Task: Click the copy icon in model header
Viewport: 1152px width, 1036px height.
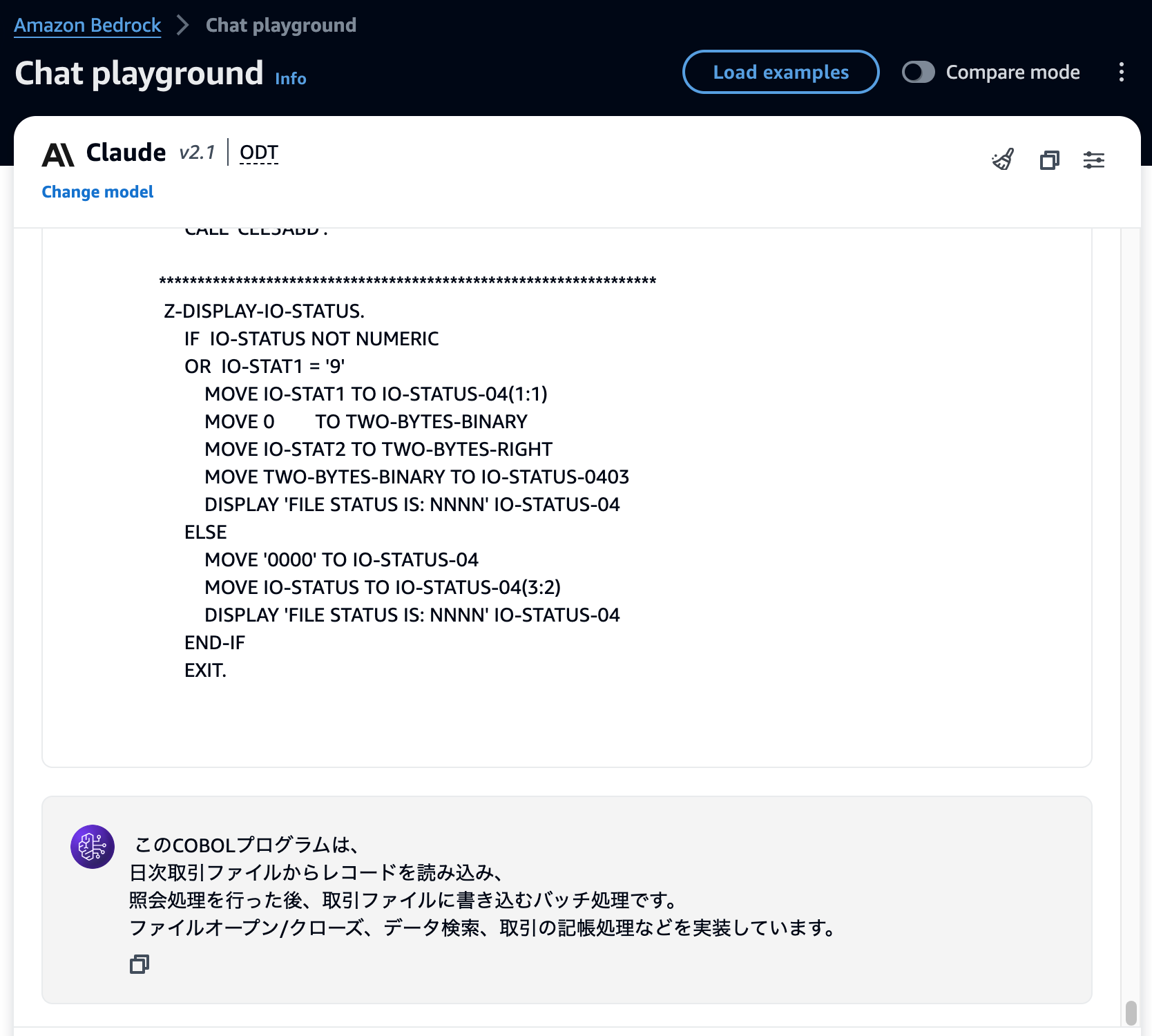Action: [x=1049, y=160]
